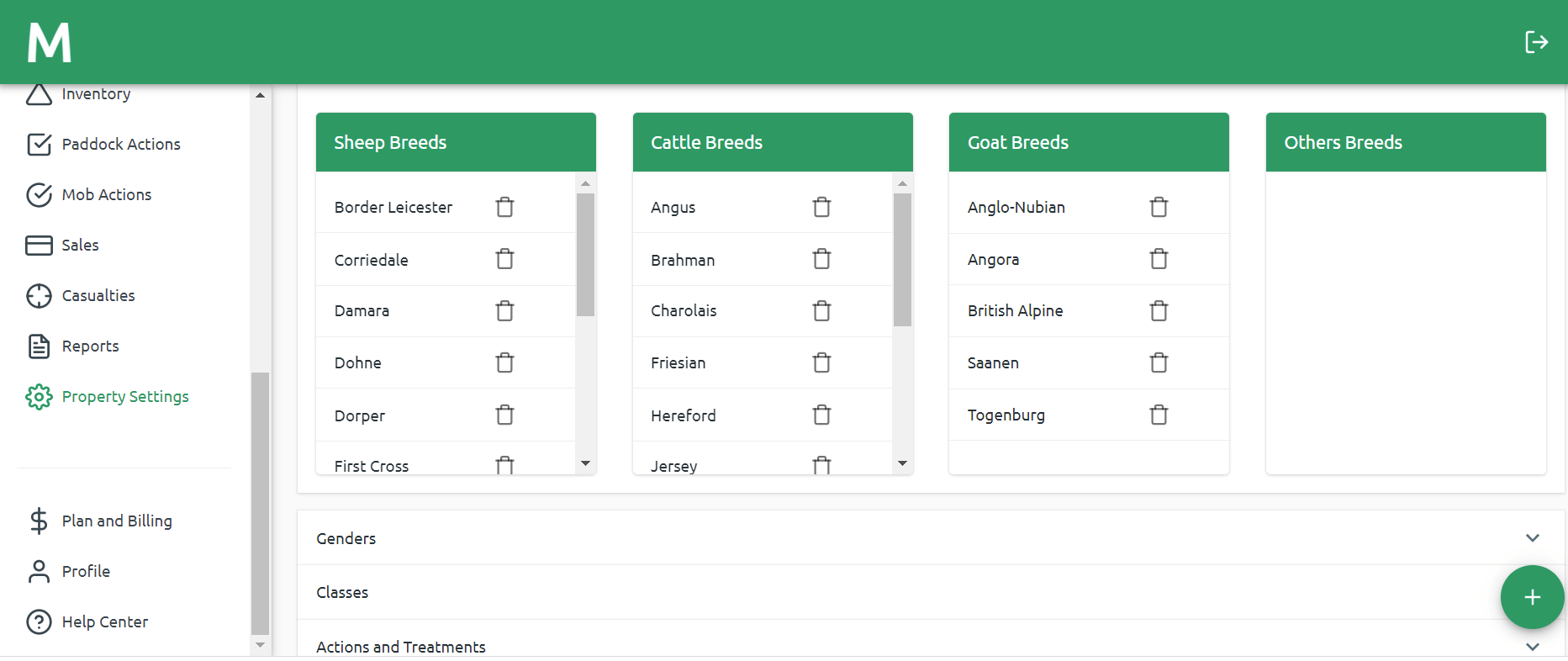Delete the British Alpine goat breed

click(x=1159, y=311)
